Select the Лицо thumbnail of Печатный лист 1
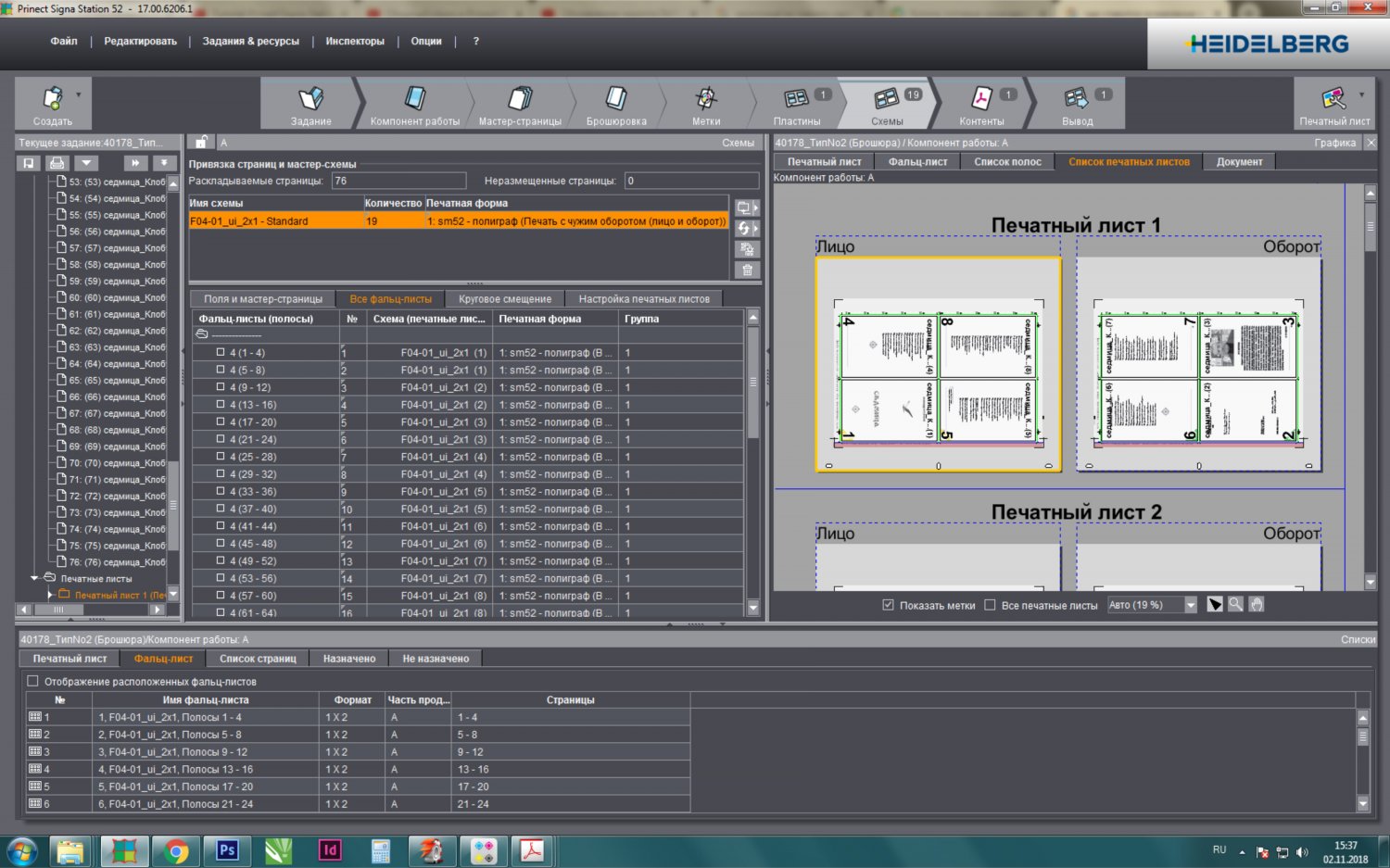The image size is (1390, 868). (x=938, y=365)
